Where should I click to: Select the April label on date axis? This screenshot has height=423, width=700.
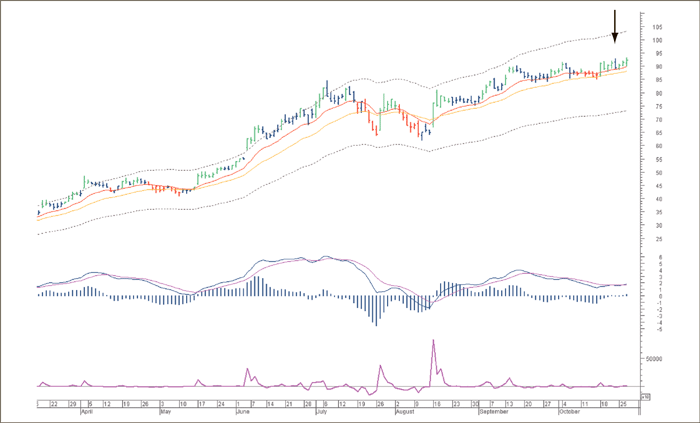point(87,411)
